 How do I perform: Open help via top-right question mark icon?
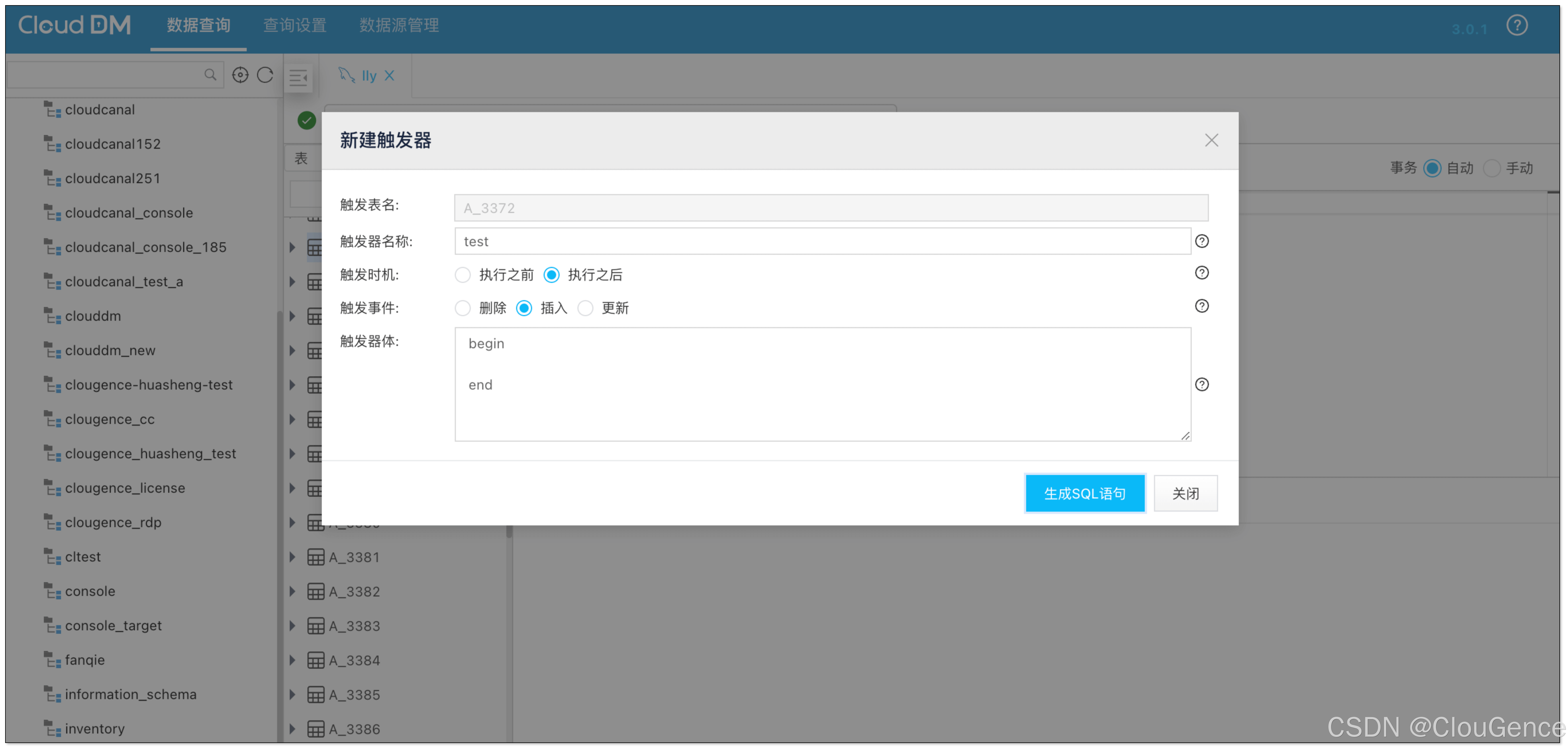(x=1517, y=26)
